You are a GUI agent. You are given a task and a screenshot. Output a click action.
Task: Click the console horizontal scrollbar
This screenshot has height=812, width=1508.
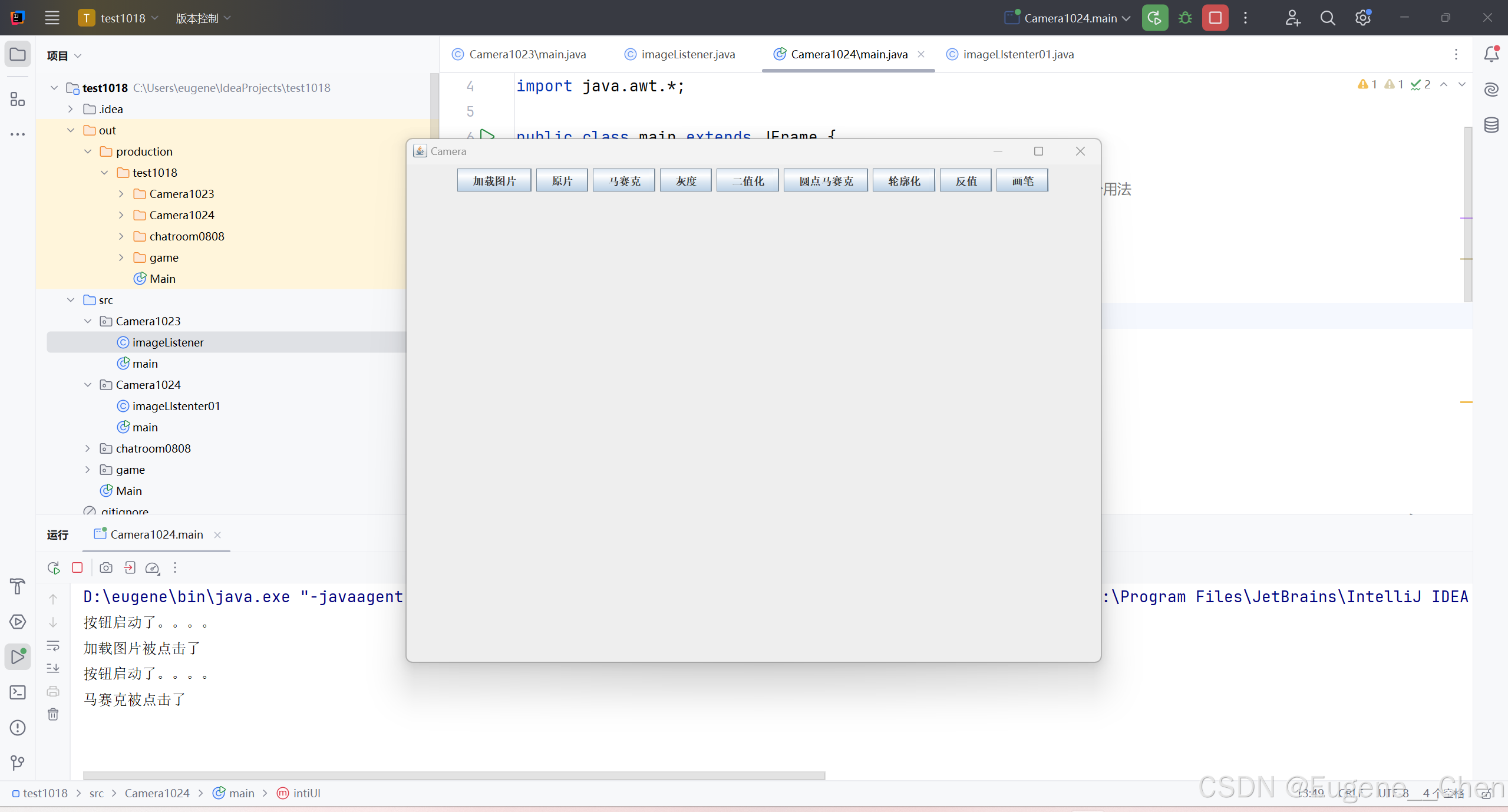pyautogui.click(x=454, y=775)
